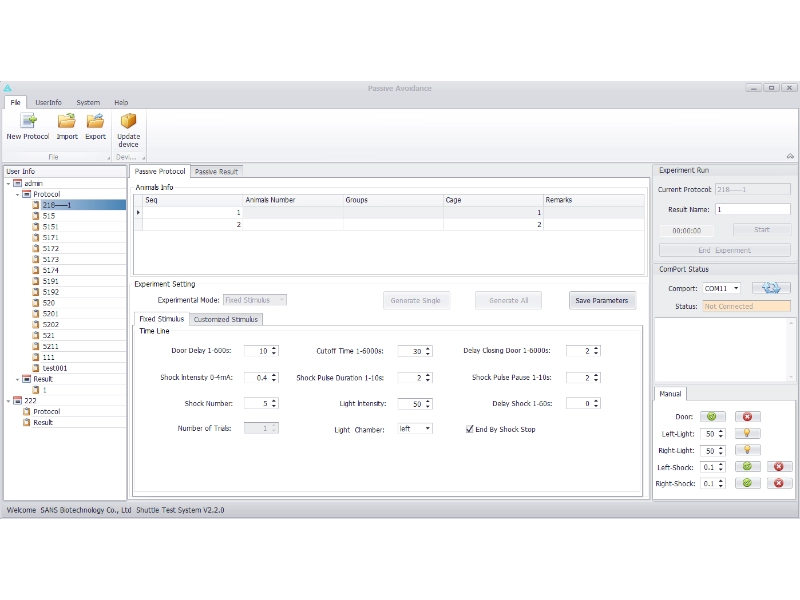
Task: Click the red Door close button
Action: click(x=746, y=416)
